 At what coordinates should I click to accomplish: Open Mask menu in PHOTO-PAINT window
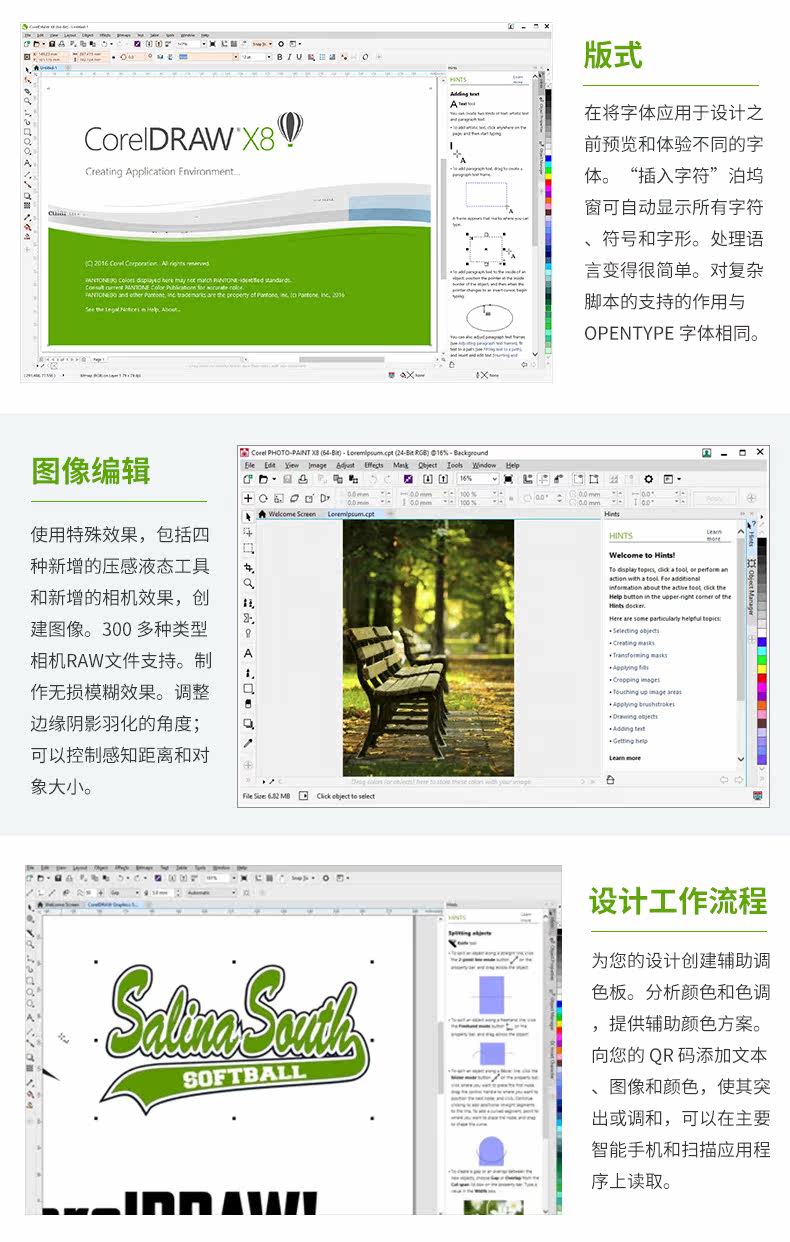pyautogui.click(x=401, y=465)
